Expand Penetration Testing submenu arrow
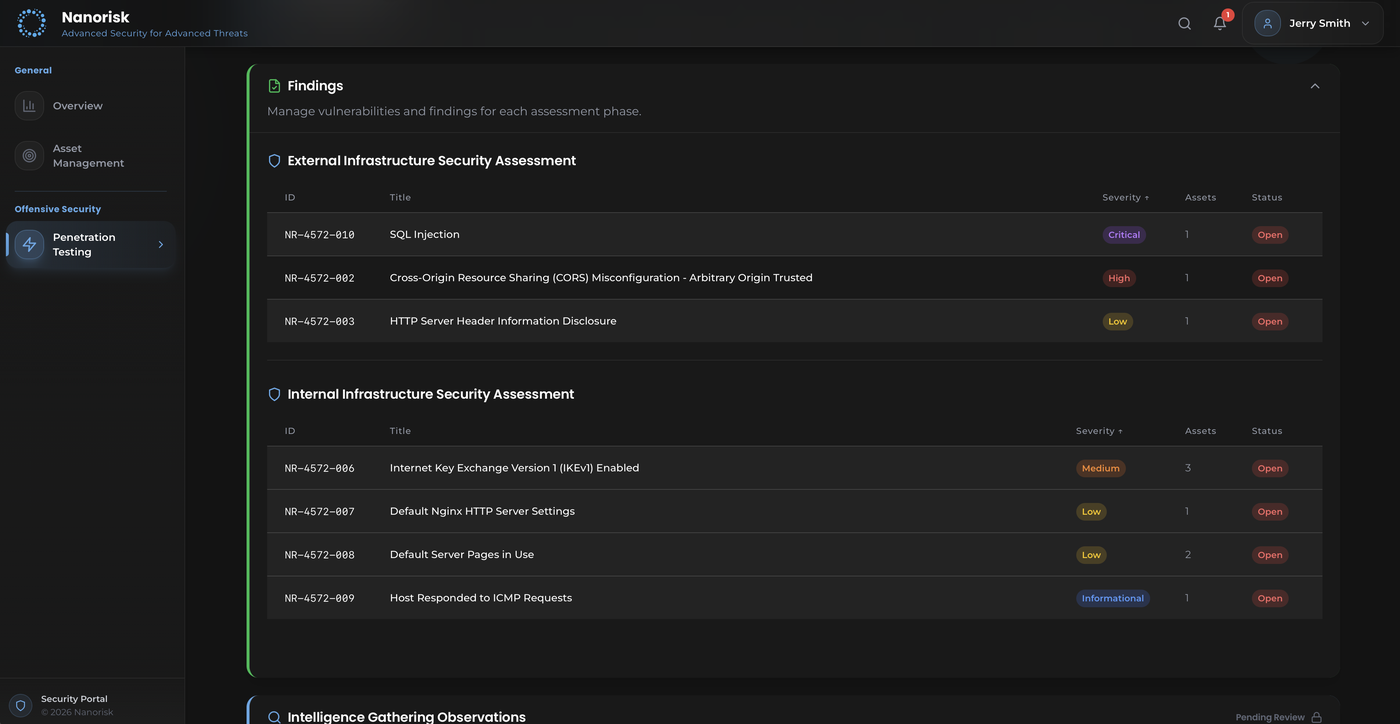This screenshot has height=724, width=1400. pos(160,245)
